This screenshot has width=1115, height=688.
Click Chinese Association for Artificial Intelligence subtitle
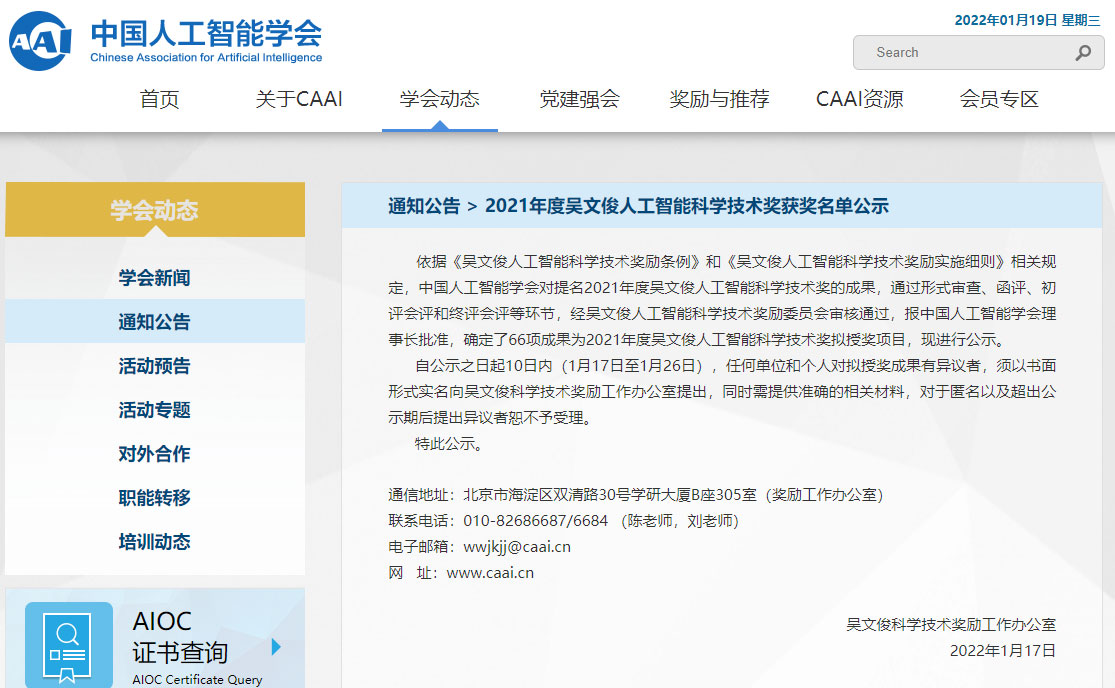206,58
